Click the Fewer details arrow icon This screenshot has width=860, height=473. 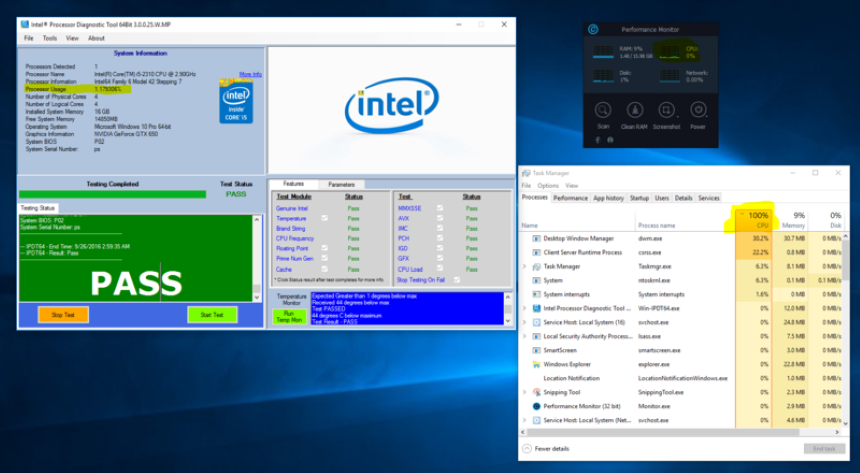[x=527, y=448]
